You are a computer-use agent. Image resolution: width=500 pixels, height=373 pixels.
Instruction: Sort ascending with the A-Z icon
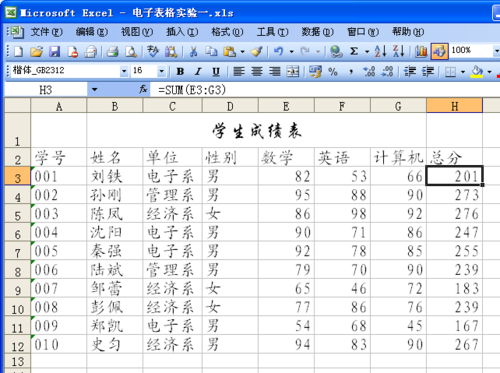pos(380,52)
